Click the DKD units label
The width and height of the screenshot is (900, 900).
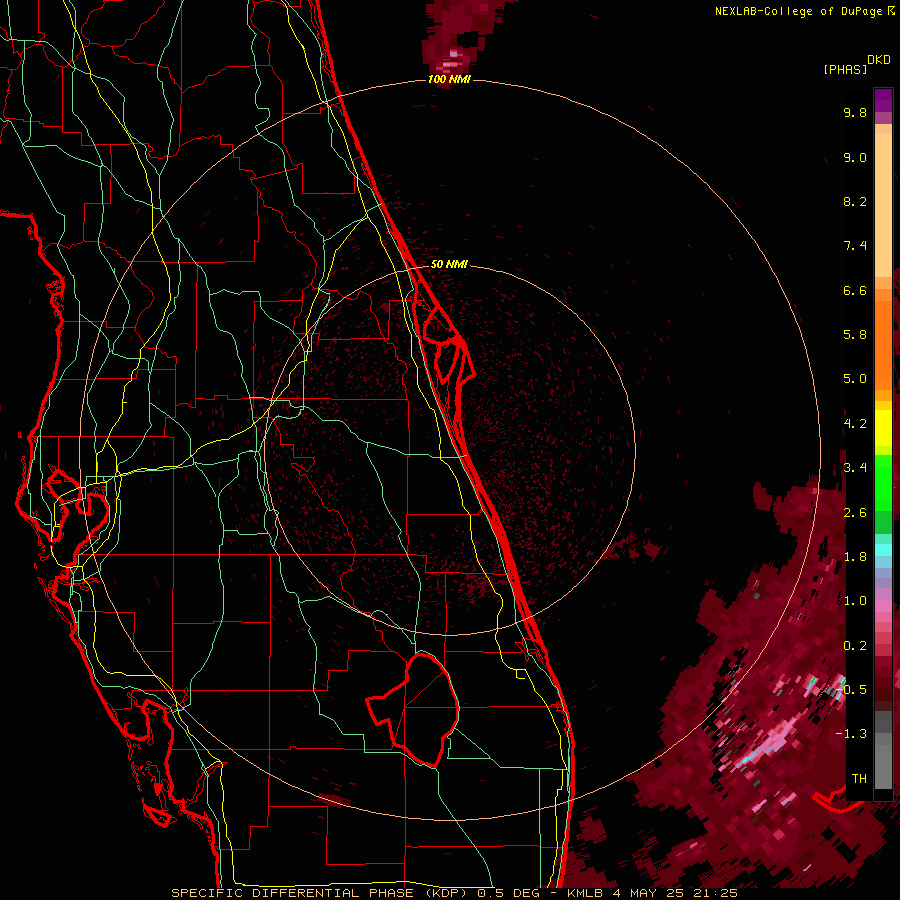(879, 60)
